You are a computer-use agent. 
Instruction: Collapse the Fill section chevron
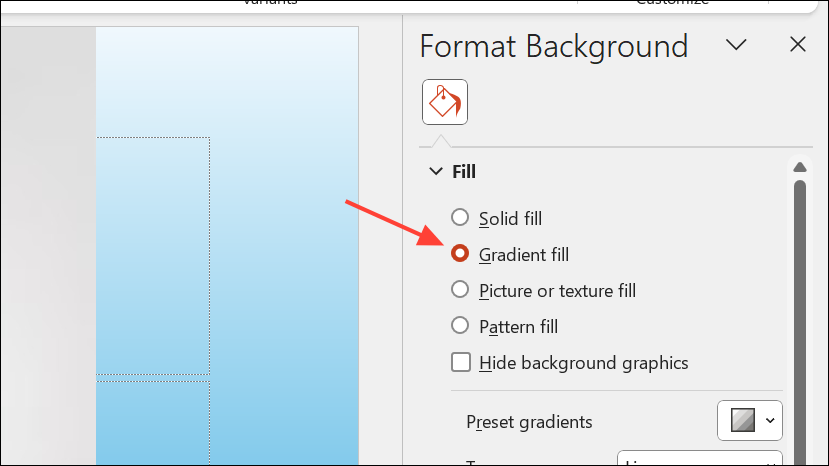point(436,171)
